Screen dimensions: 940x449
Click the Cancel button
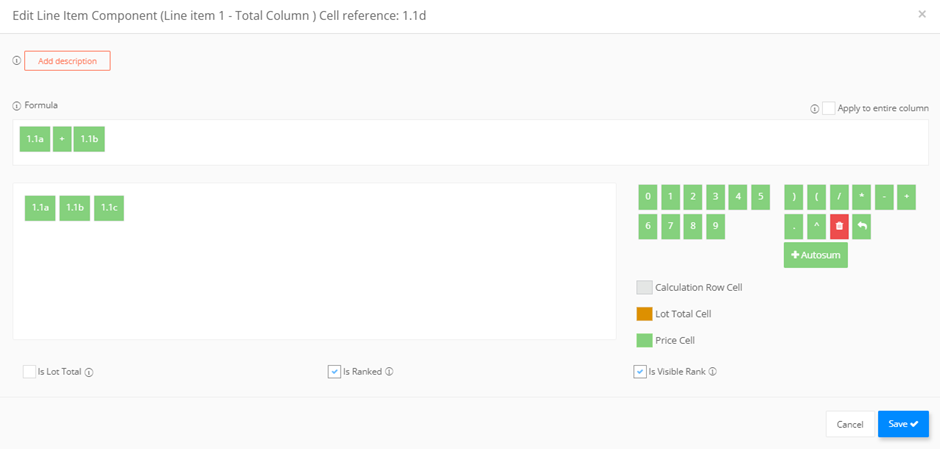click(849, 424)
